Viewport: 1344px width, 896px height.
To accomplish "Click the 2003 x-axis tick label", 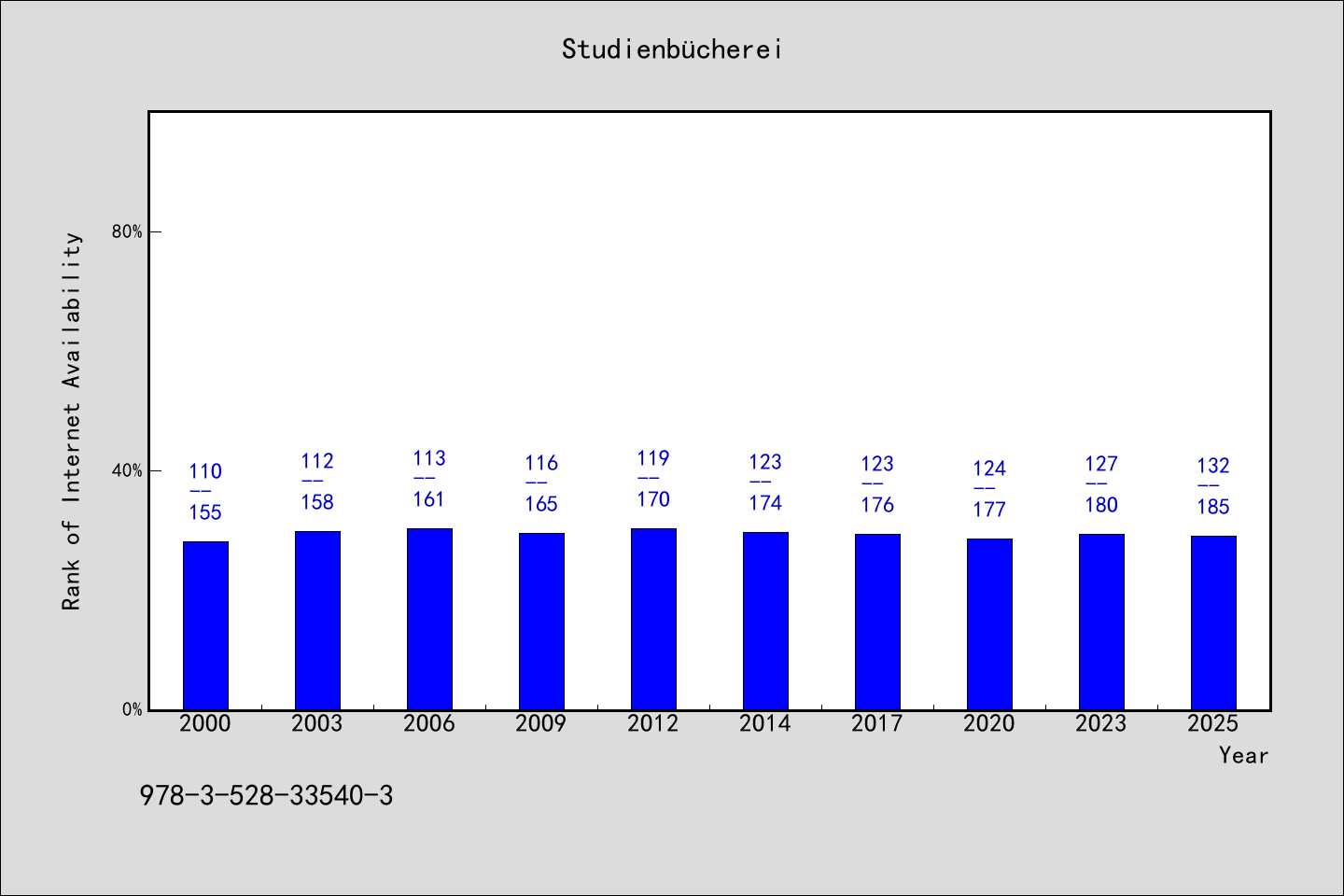I will pos(317,723).
